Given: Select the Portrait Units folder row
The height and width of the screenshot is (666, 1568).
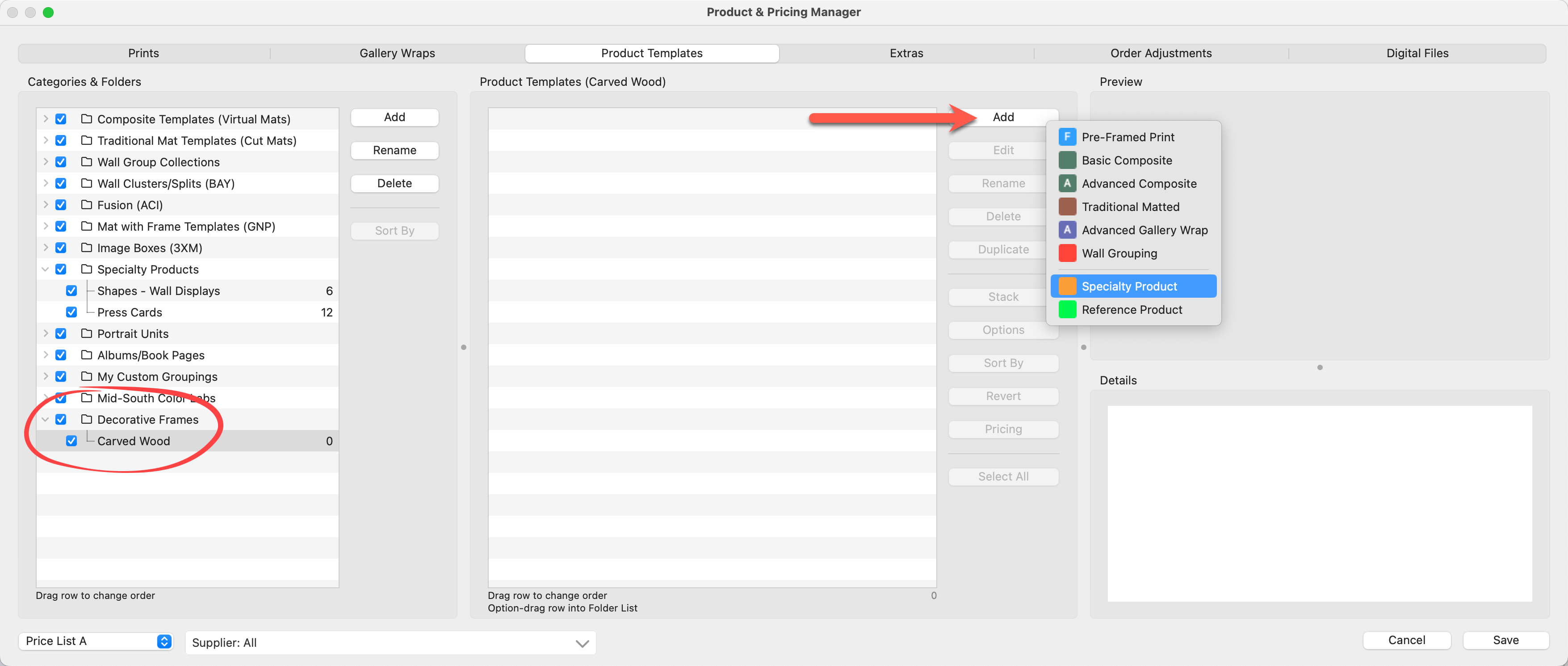Looking at the screenshot, I should point(133,333).
